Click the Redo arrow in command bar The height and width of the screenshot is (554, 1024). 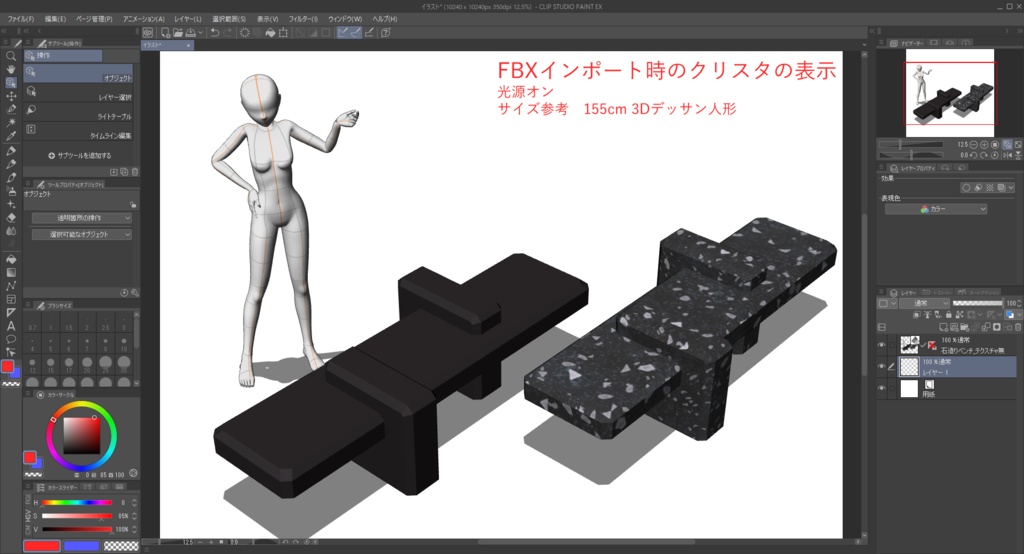click(x=227, y=32)
